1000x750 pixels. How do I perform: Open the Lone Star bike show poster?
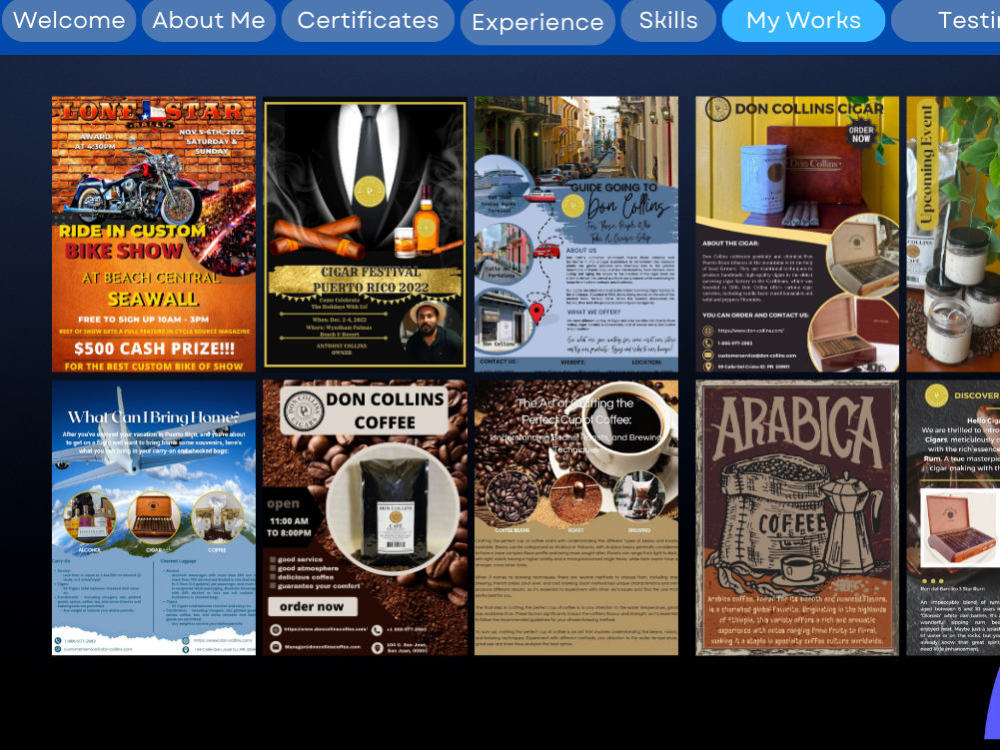pos(154,234)
